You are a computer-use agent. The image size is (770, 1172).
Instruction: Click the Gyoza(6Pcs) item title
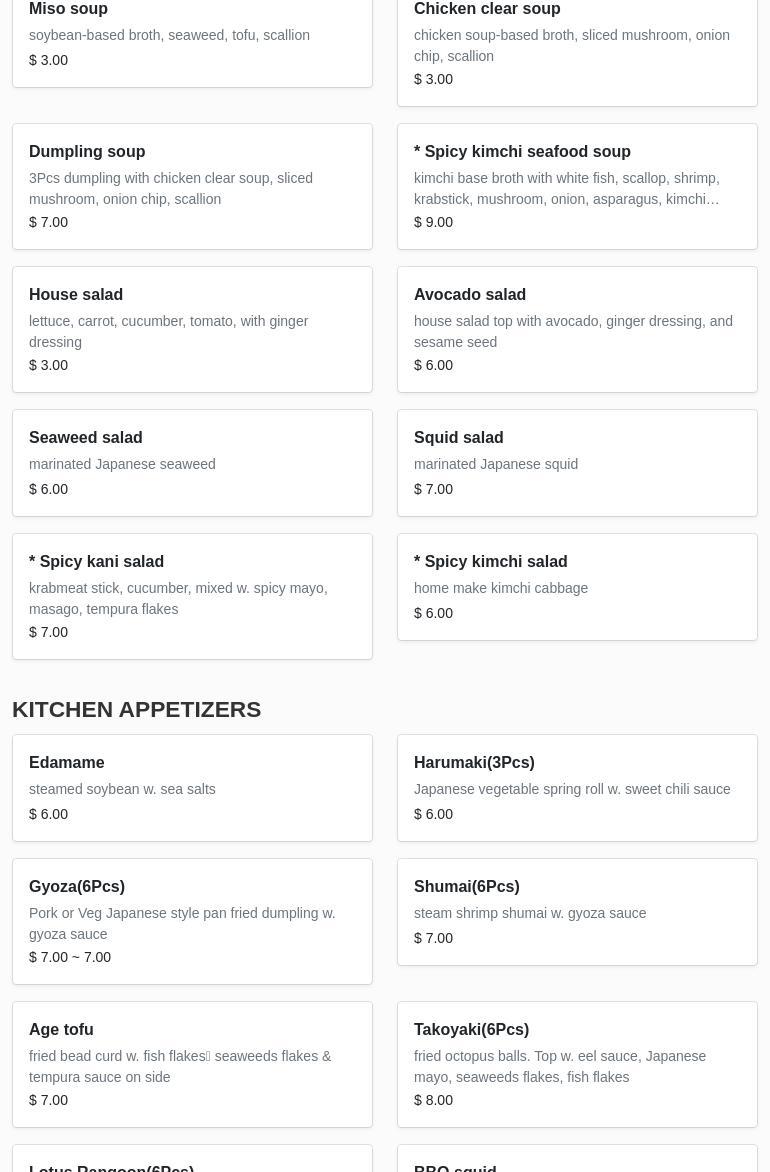[77, 886]
